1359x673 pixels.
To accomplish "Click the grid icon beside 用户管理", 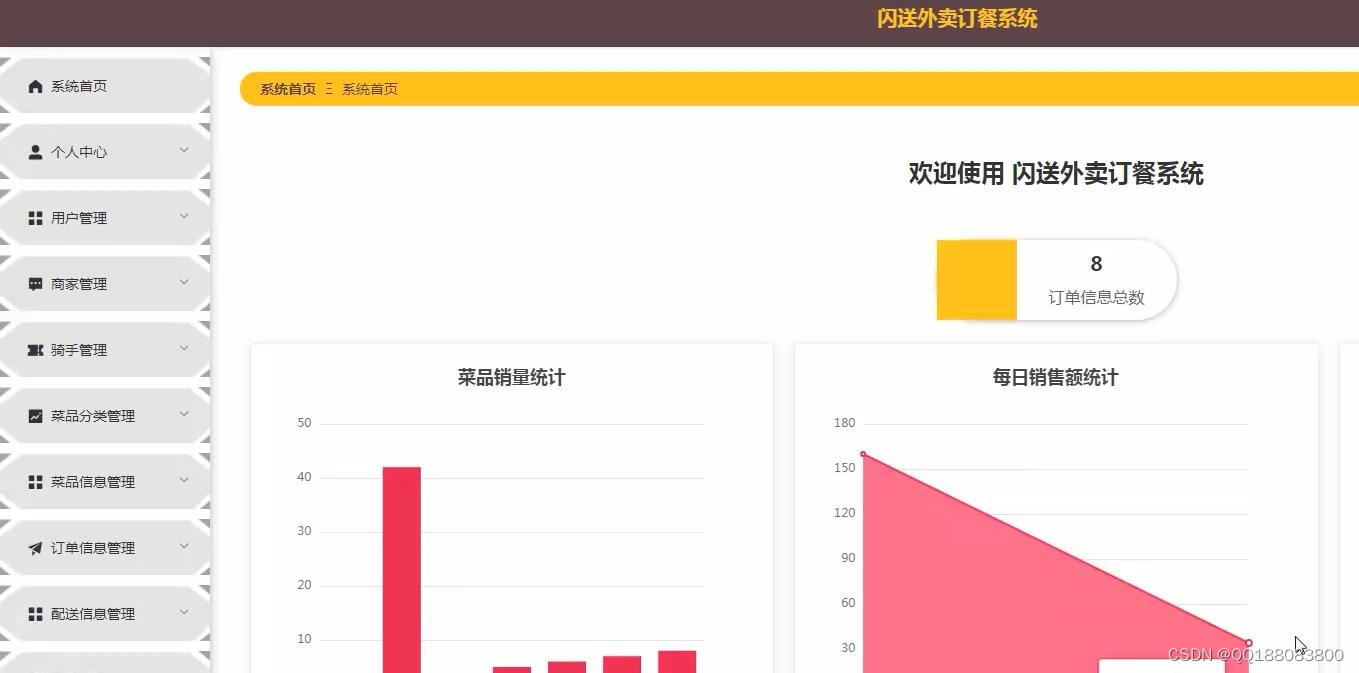I will tap(36, 218).
